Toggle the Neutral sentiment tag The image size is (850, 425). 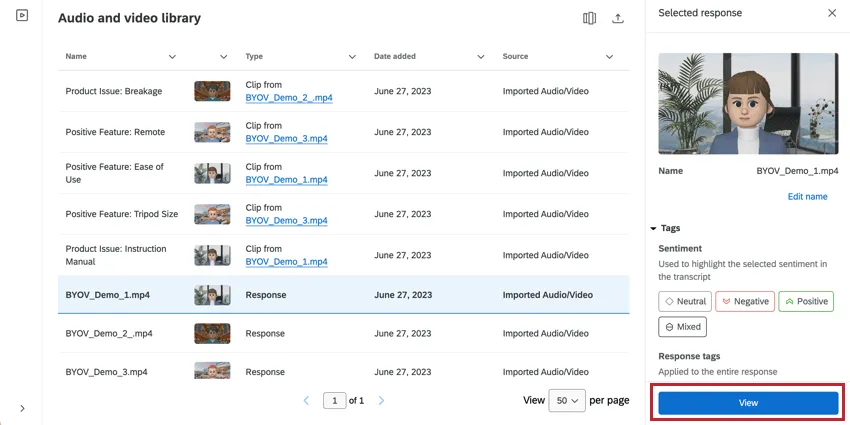click(x=684, y=301)
